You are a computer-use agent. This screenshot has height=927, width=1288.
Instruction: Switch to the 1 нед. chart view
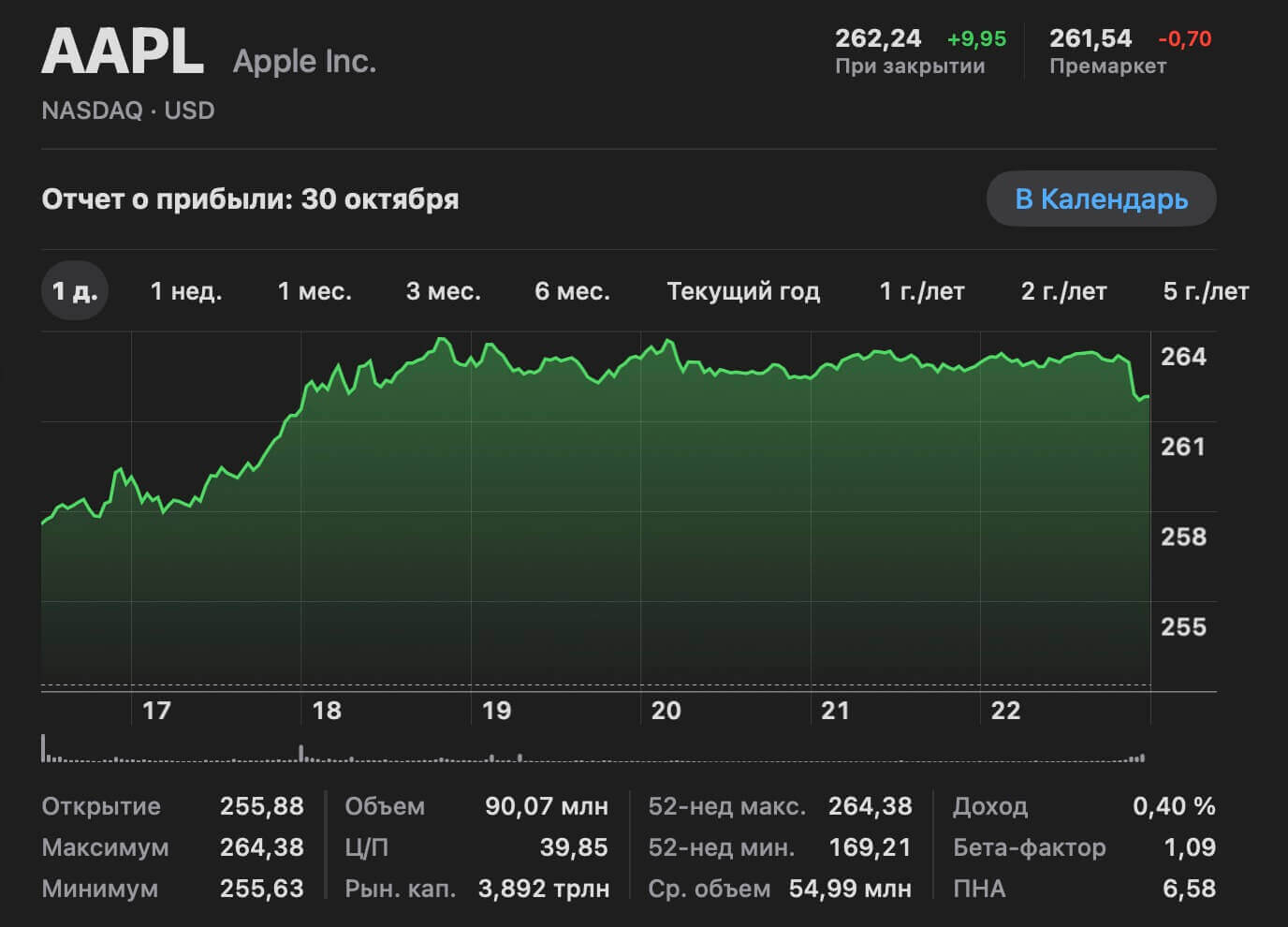coord(186,291)
